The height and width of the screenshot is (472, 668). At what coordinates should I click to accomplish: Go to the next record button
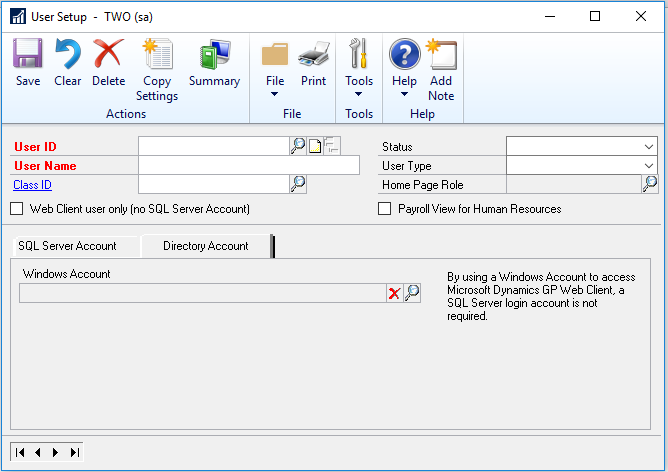pyautogui.click(x=55, y=452)
